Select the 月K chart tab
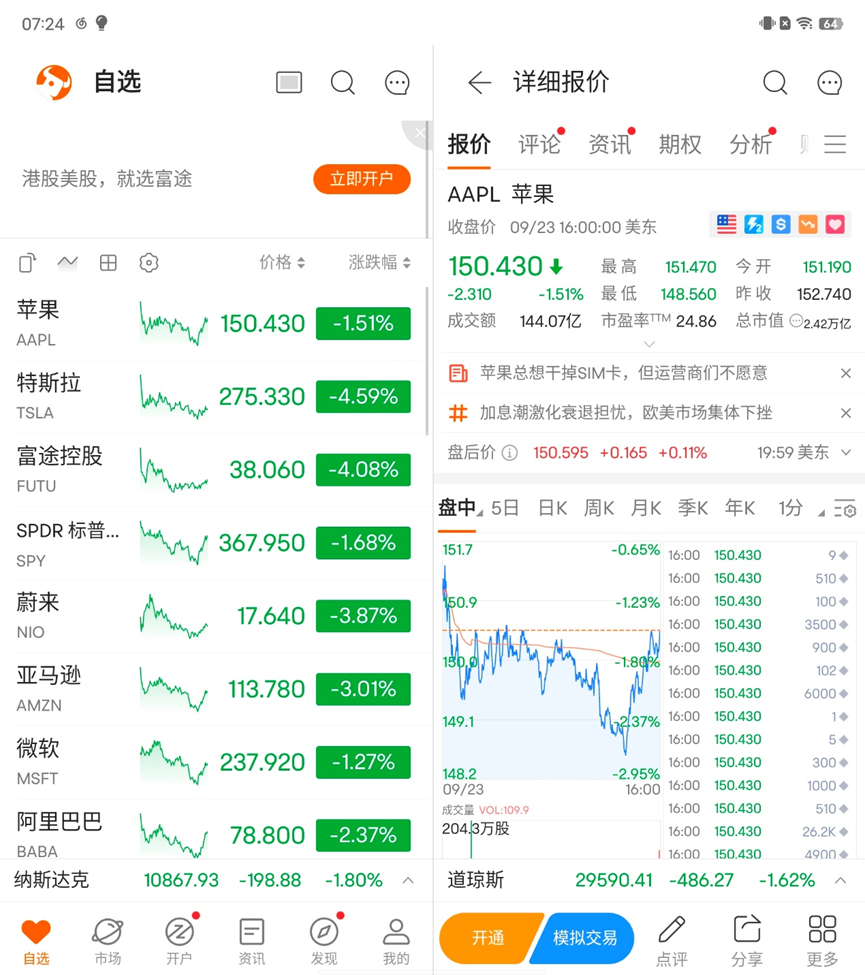Viewport: 865px width, 975px height. 645,508
